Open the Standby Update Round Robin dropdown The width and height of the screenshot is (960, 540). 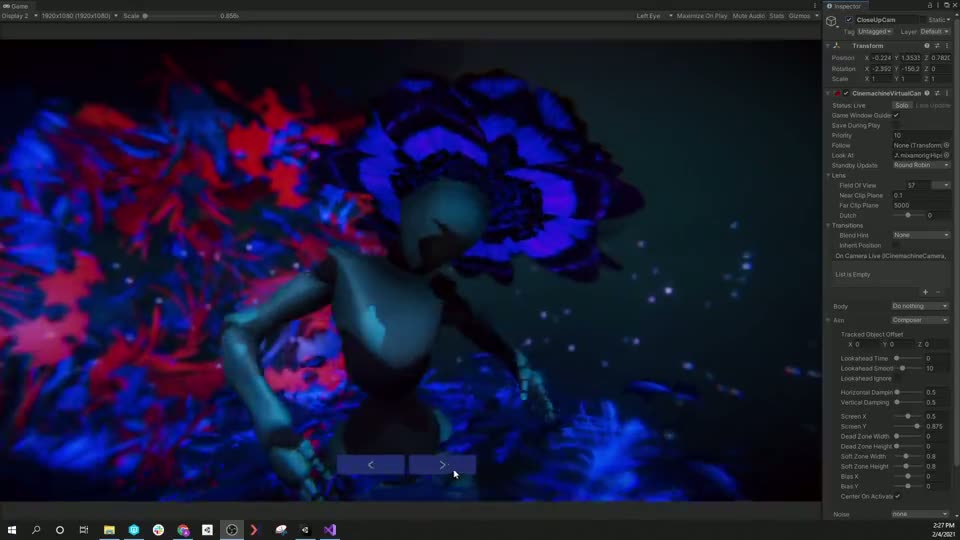(920, 165)
